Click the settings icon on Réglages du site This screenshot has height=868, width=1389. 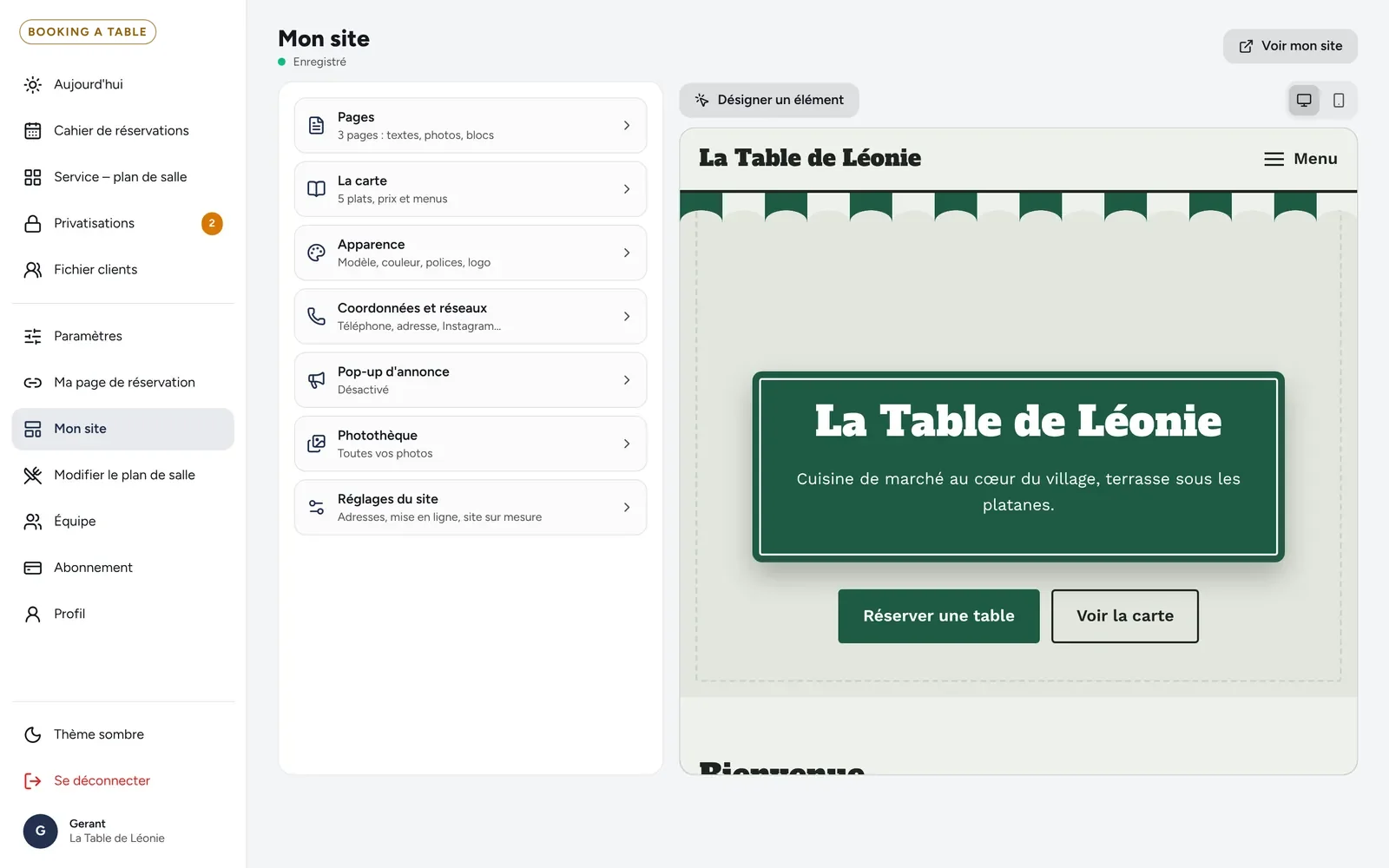pyautogui.click(x=317, y=508)
